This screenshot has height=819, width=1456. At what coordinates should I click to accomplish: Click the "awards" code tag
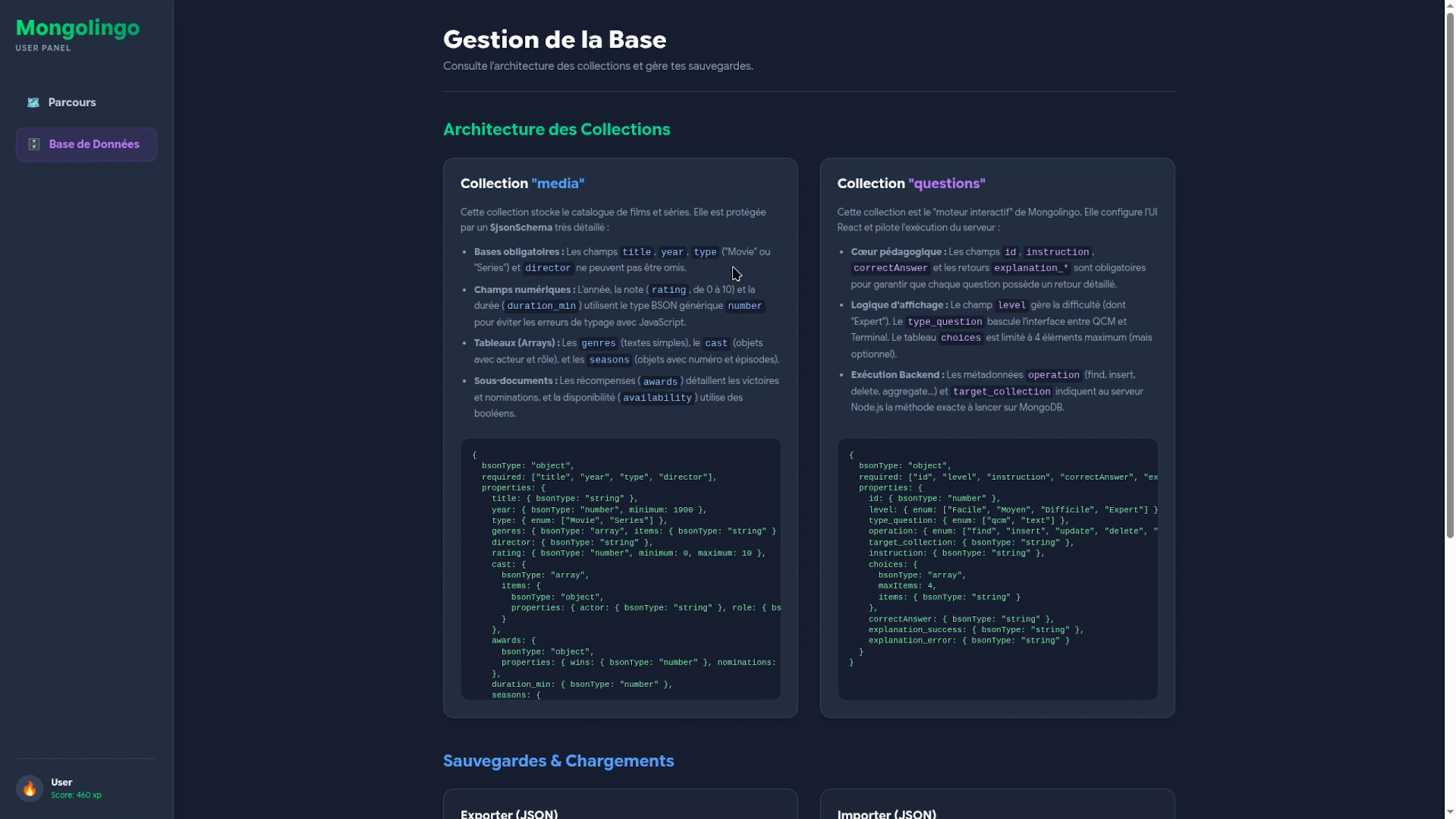(660, 382)
